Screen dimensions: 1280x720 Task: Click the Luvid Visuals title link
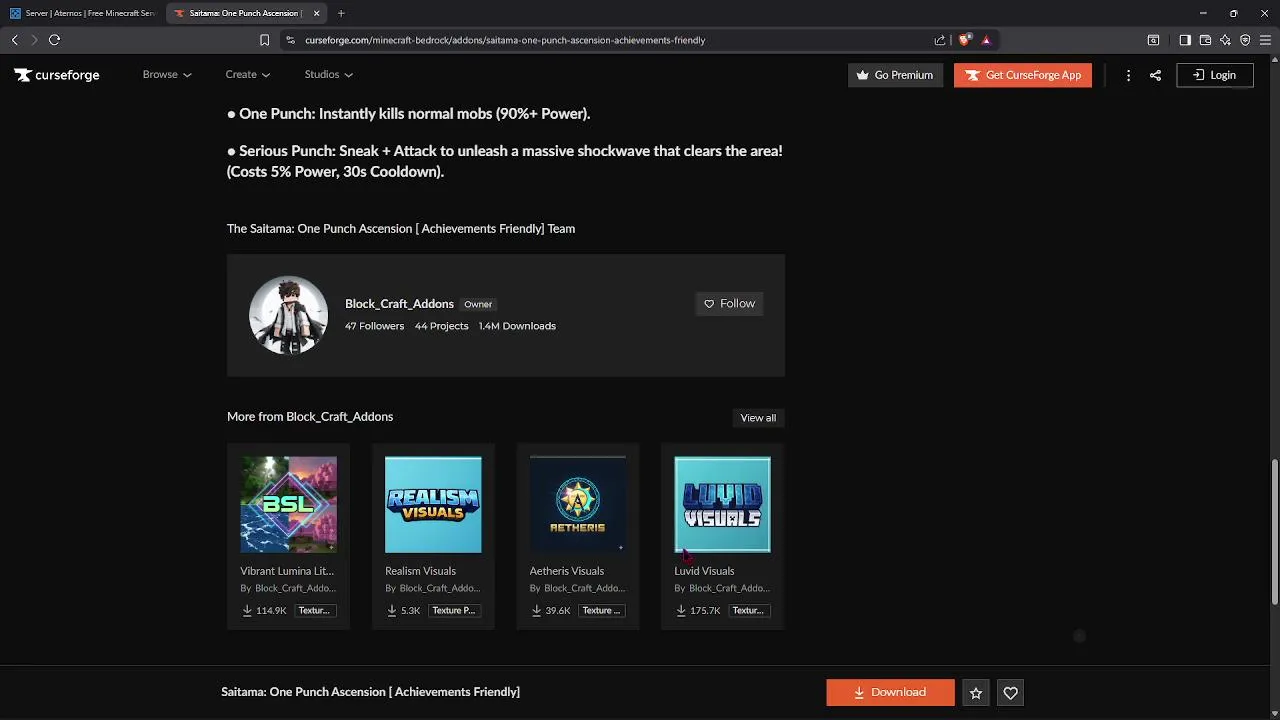[x=704, y=571]
